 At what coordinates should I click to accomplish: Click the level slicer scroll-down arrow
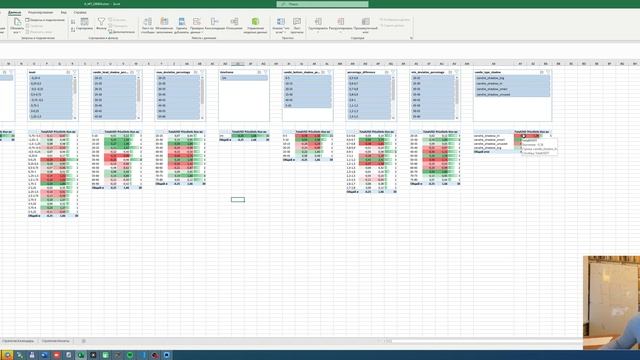75,118
